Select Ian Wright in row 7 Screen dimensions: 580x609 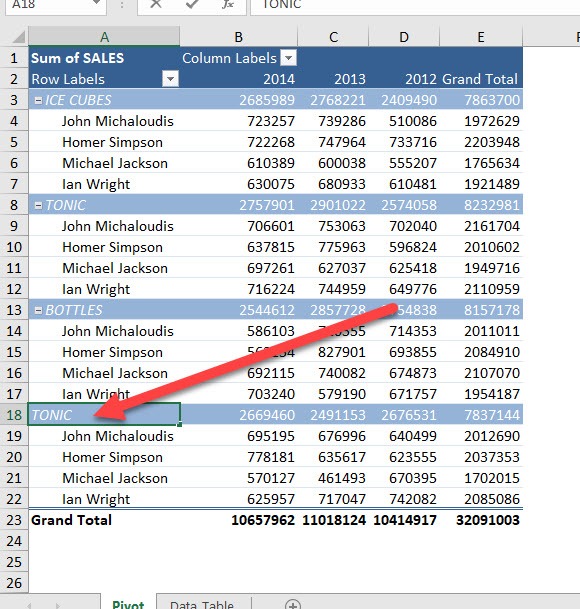coord(104,184)
